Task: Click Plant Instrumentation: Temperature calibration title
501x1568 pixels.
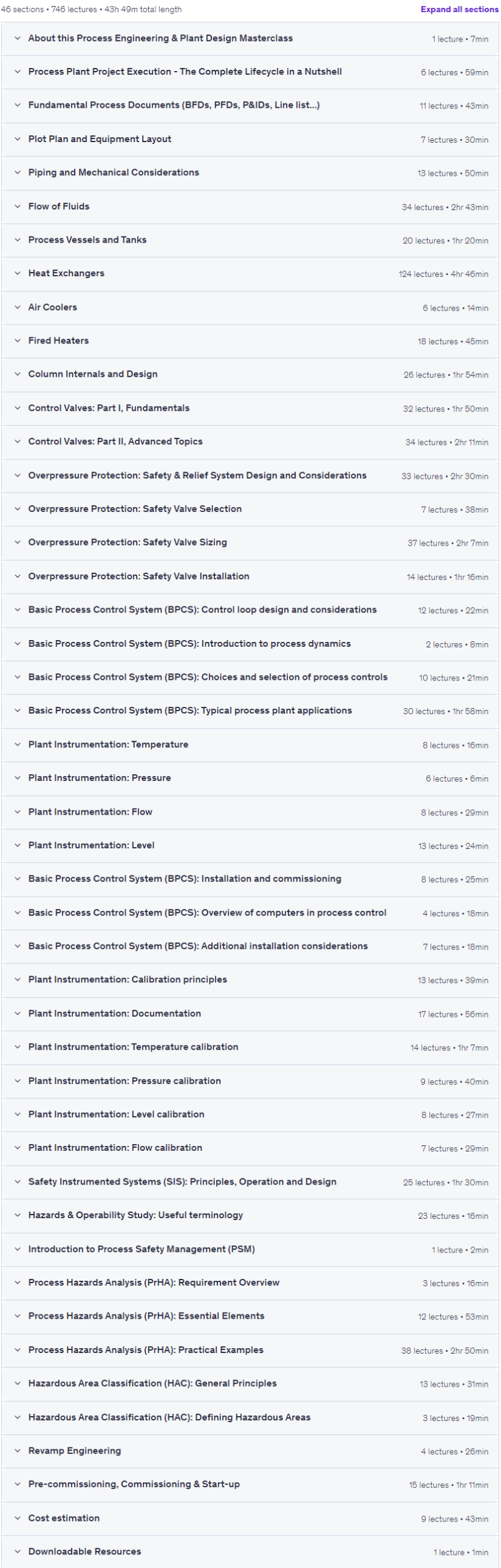Action: [x=133, y=1047]
